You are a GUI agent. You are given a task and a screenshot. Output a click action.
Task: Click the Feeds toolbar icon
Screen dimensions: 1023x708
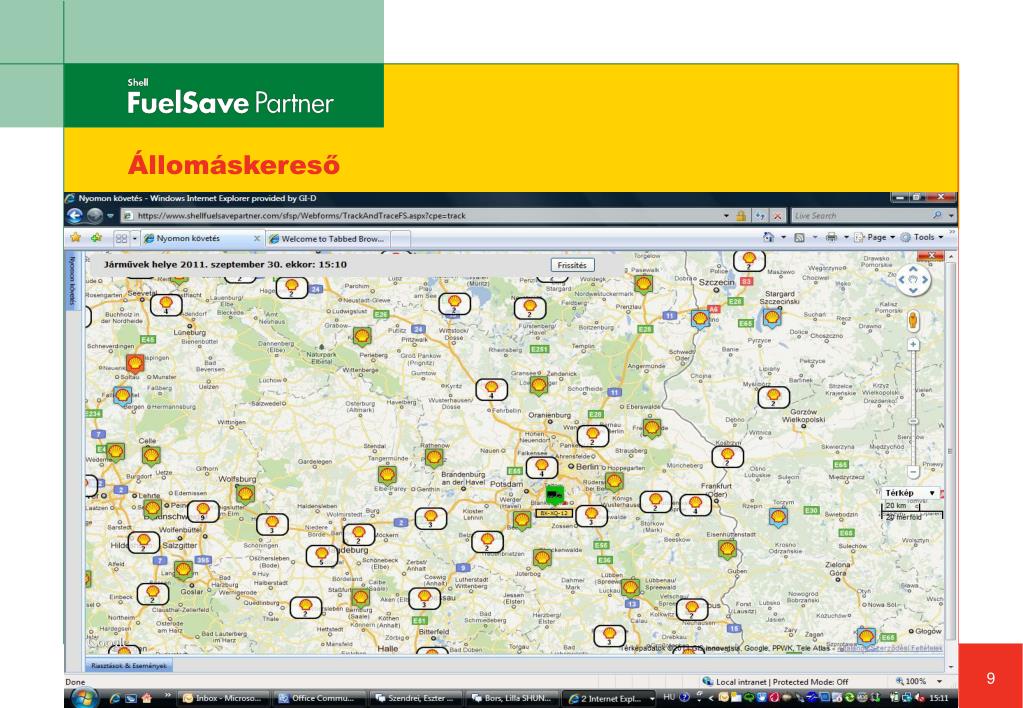pyautogui.click(x=799, y=238)
